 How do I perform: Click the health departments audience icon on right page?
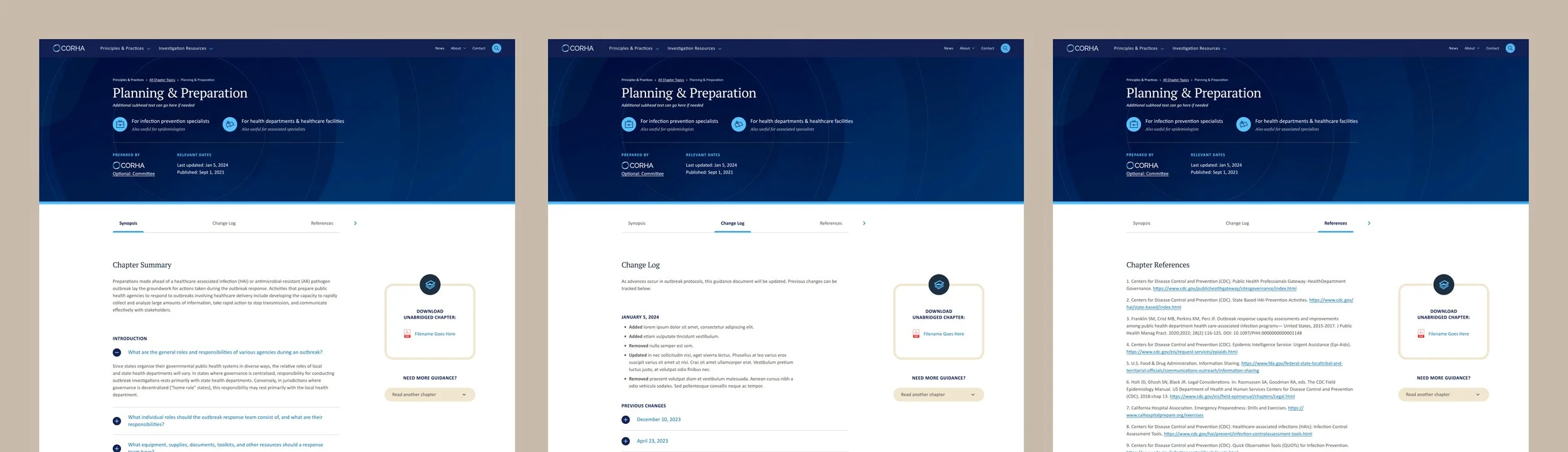(x=1244, y=125)
